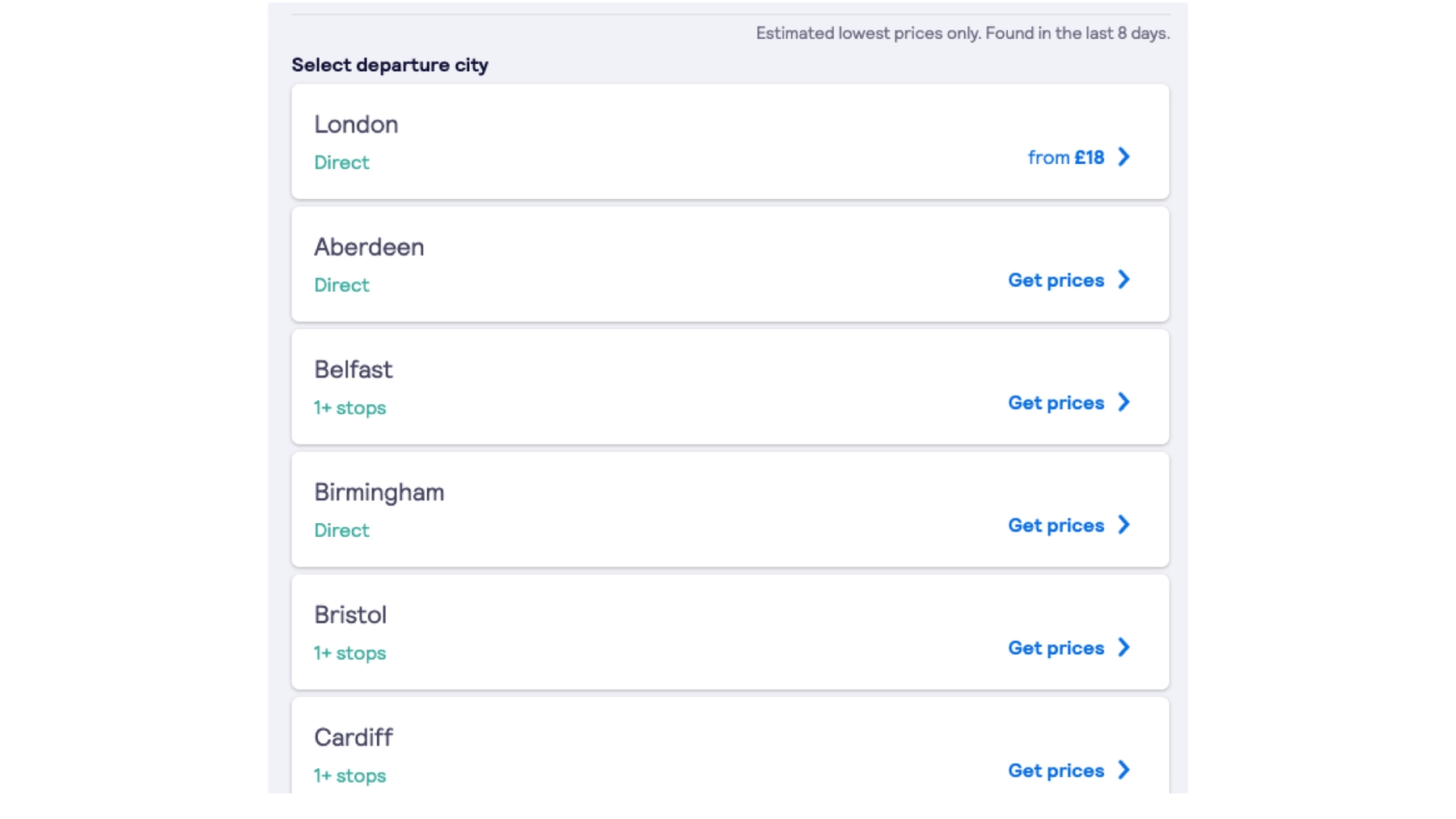
Task: Get prices for Birmingham flights
Action: [x=1056, y=526]
